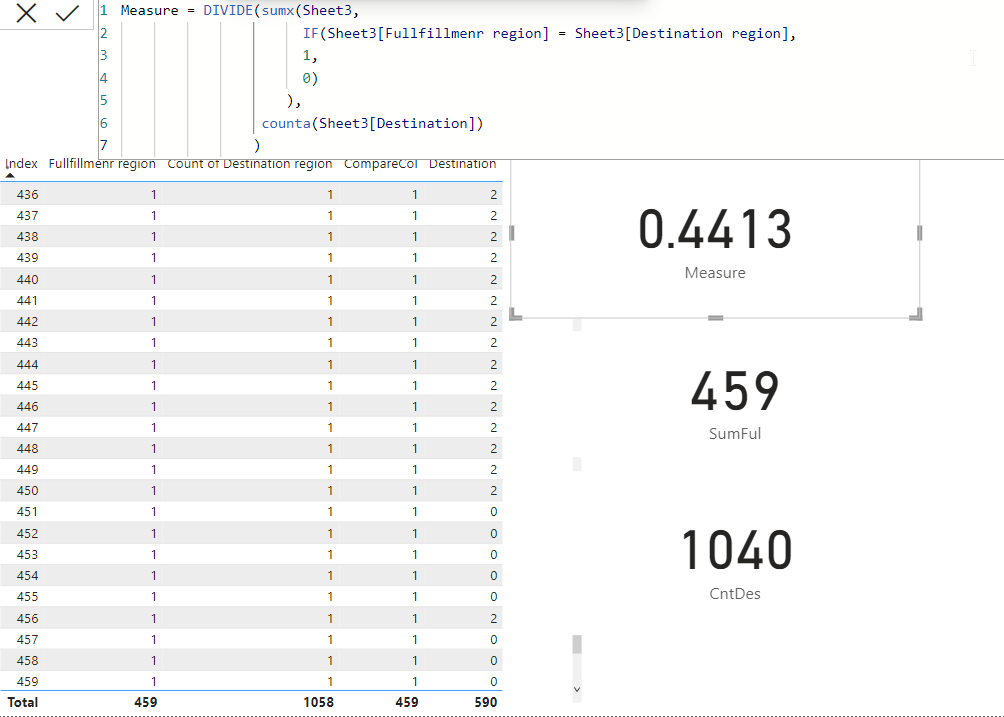Click formula line 2 IF condition
This screenshot has height=717, width=1004.
tap(549, 33)
